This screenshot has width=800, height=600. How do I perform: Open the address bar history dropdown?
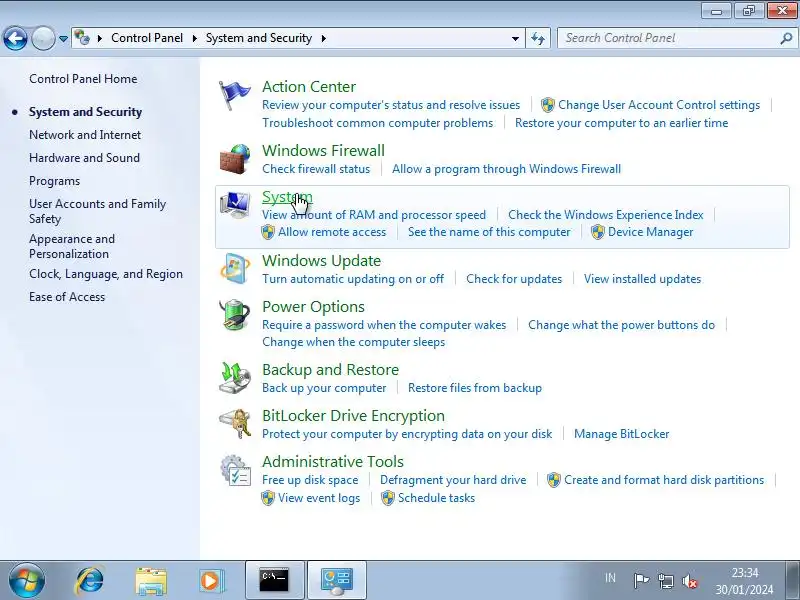coord(515,38)
